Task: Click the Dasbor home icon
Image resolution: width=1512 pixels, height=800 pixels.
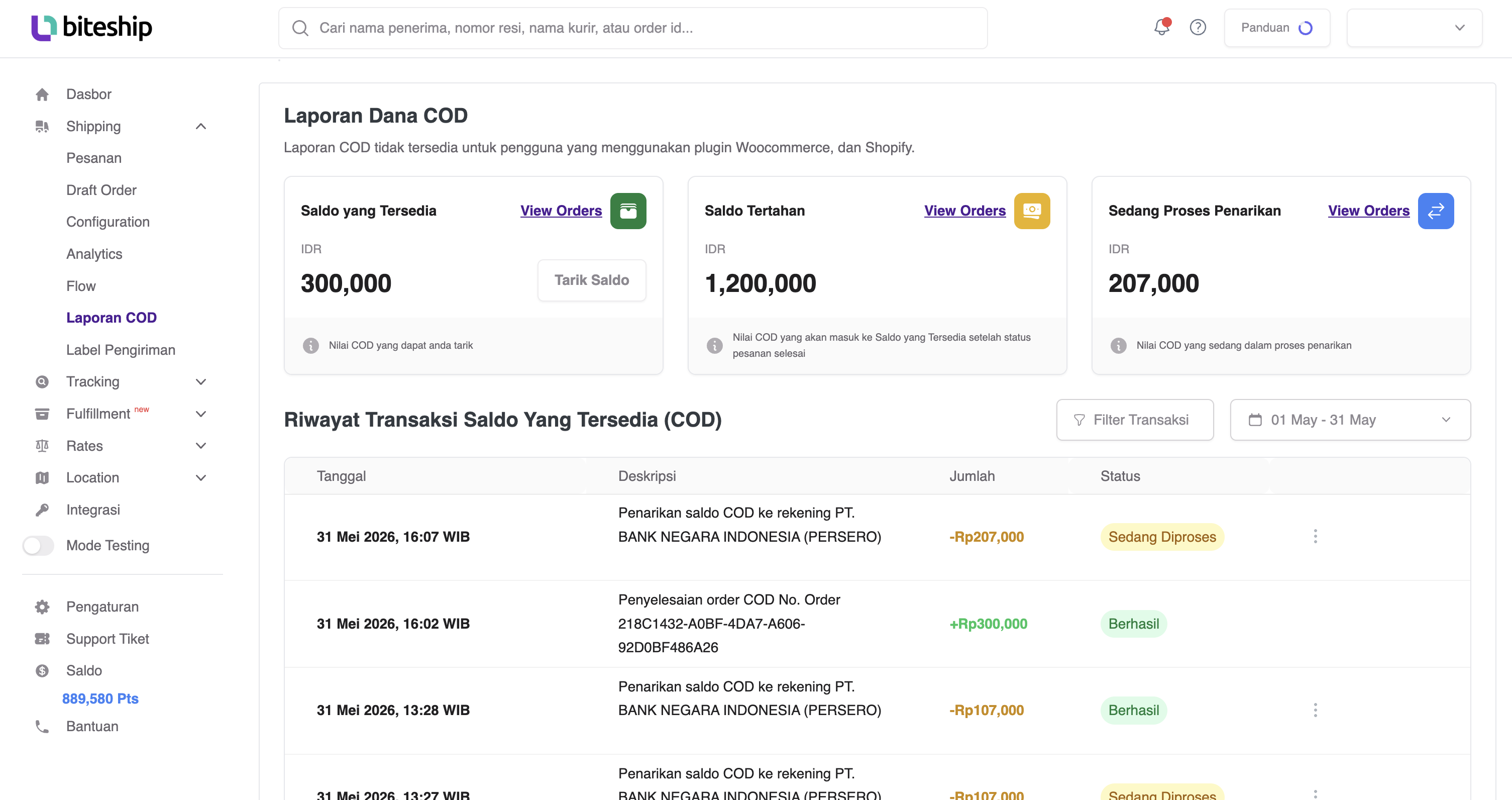Action: pyautogui.click(x=42, y=94)
